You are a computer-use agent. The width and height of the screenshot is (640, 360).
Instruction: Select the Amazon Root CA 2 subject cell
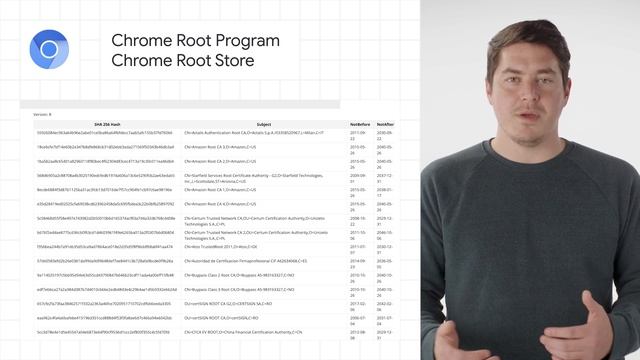click(x=220, y=162)
